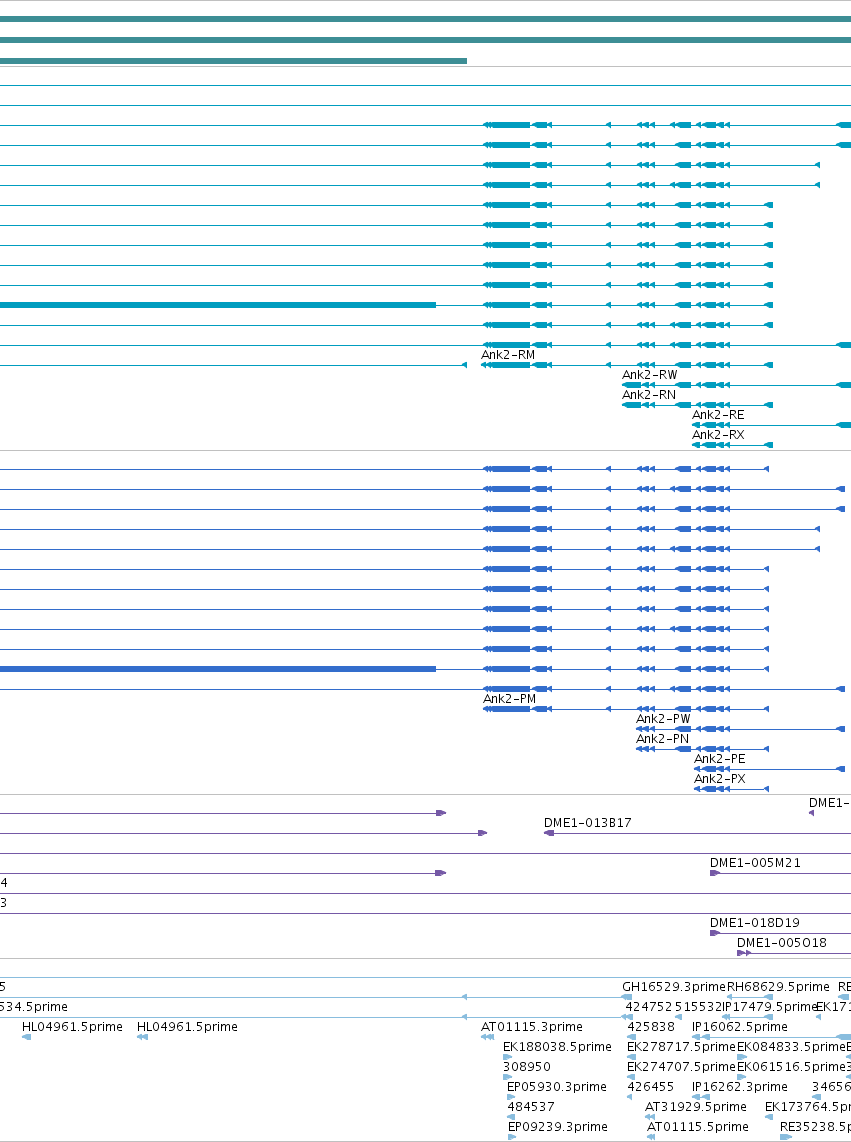Click the EK274707.5prime EST label
The height and width of the screenshot is (1142, 851).
[681, 1067]
